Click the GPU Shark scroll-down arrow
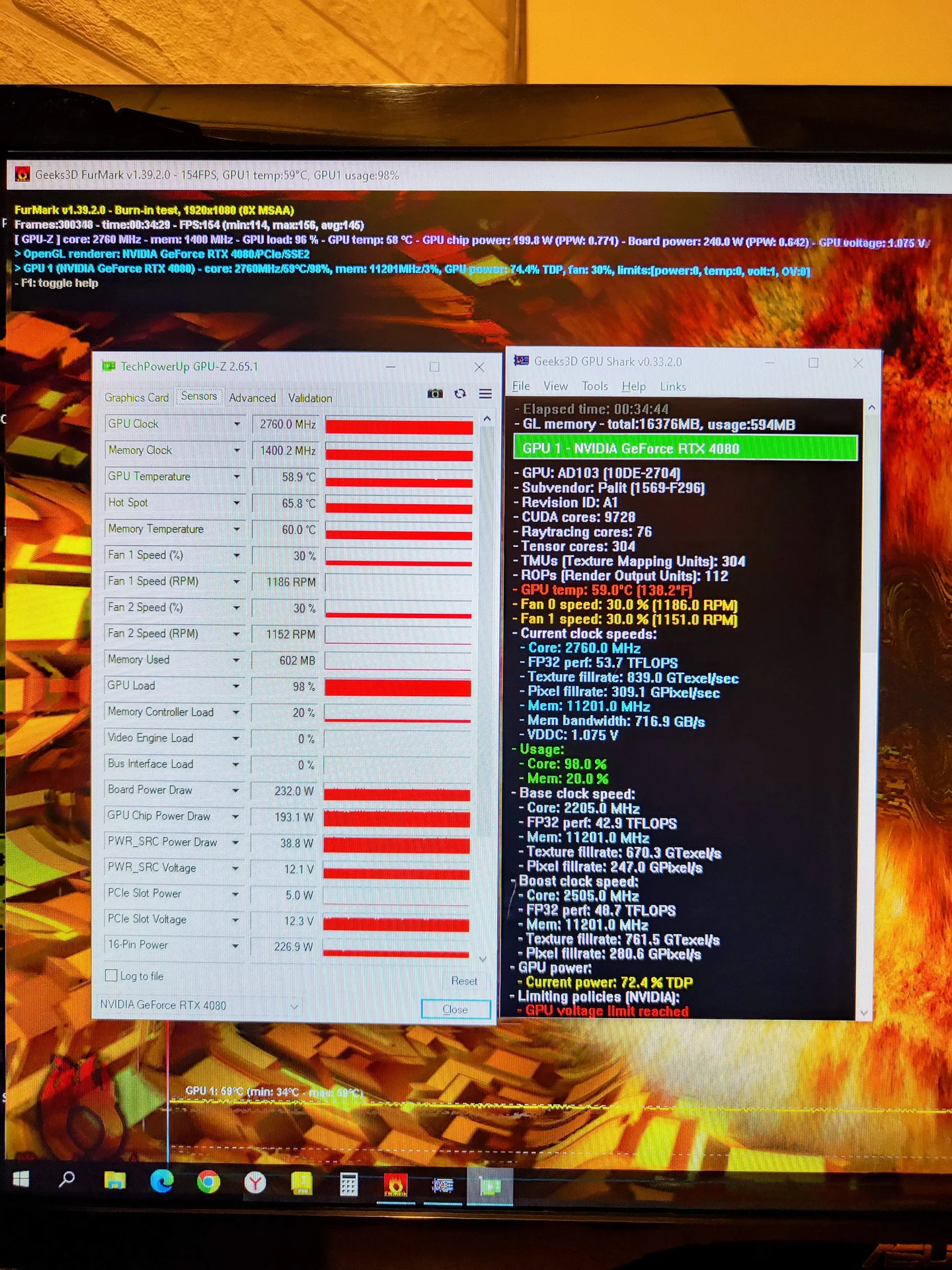Viewport: 952px width, 1270px height. tap(863, 1013)
